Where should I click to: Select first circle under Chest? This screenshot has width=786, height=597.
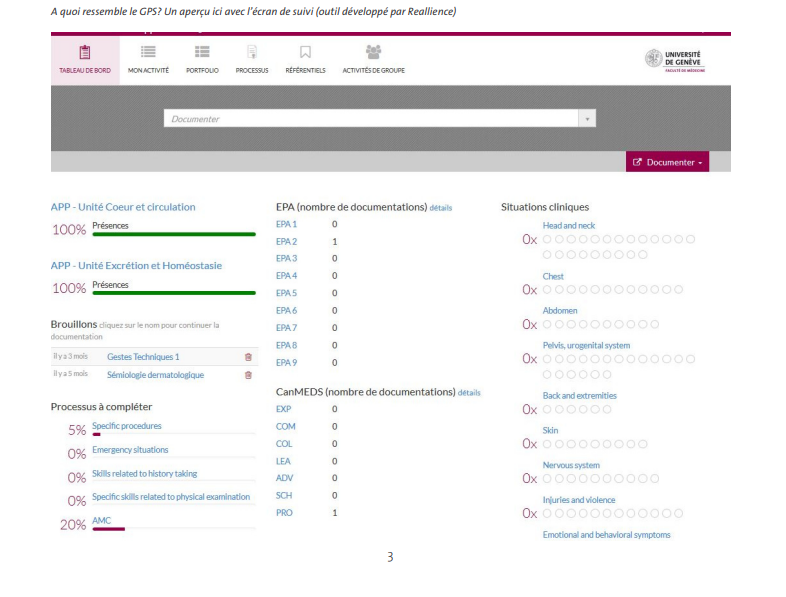tap(548, 289)
